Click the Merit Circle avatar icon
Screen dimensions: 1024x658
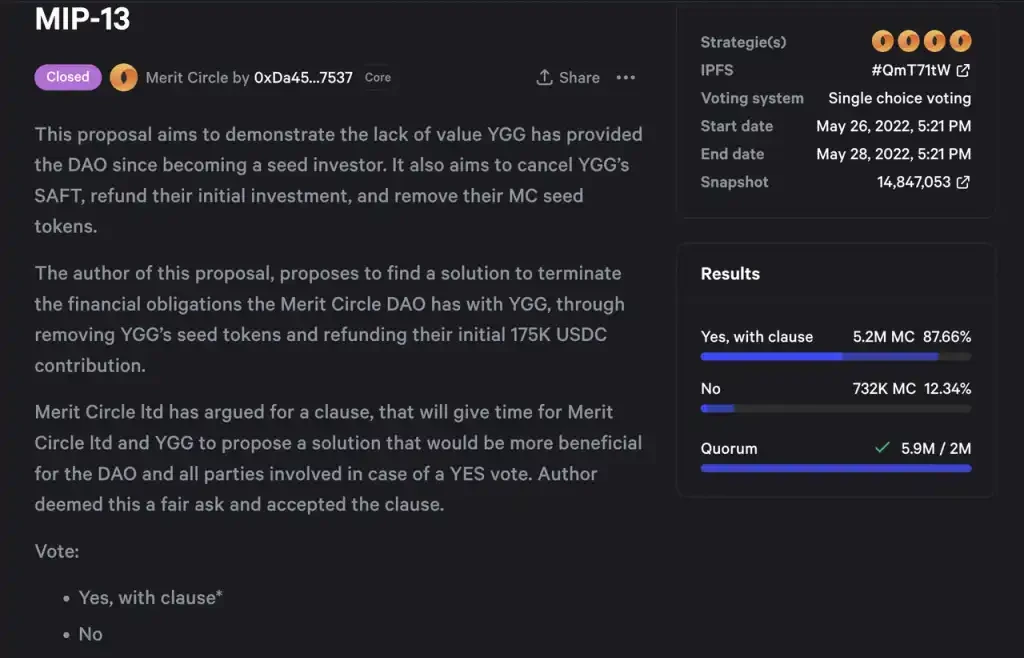(x=124, y=78)
